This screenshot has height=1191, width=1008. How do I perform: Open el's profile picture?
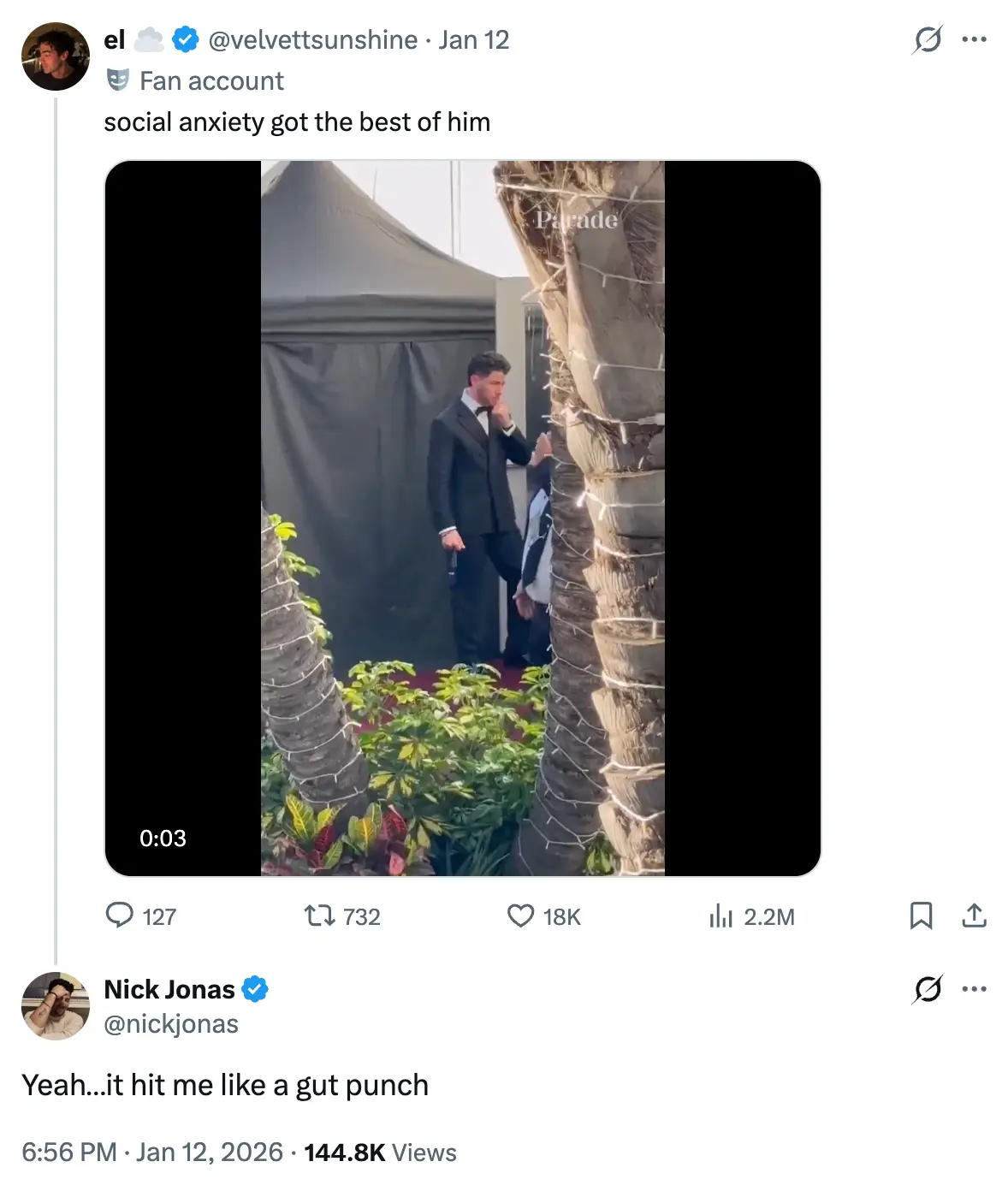point(55,55)
